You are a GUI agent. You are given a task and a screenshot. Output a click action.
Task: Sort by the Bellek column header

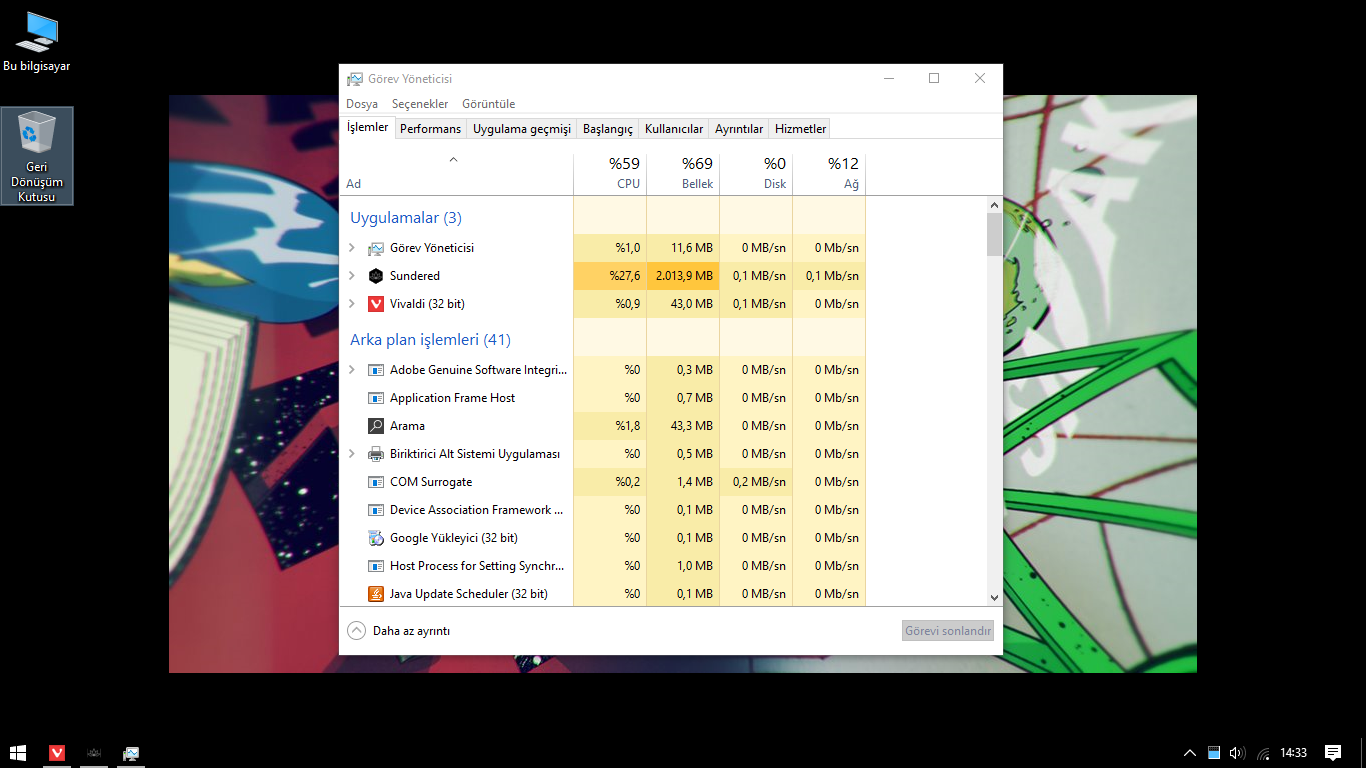(x=683, y=174)
